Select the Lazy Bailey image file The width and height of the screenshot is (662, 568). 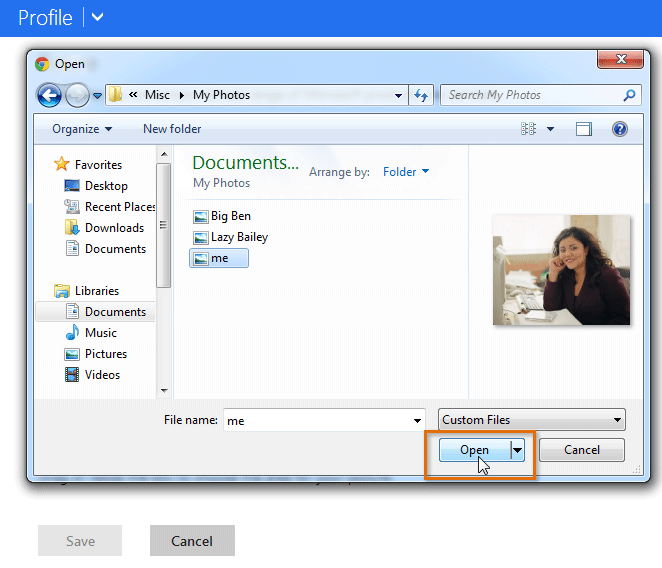click(x=231, y=237)
